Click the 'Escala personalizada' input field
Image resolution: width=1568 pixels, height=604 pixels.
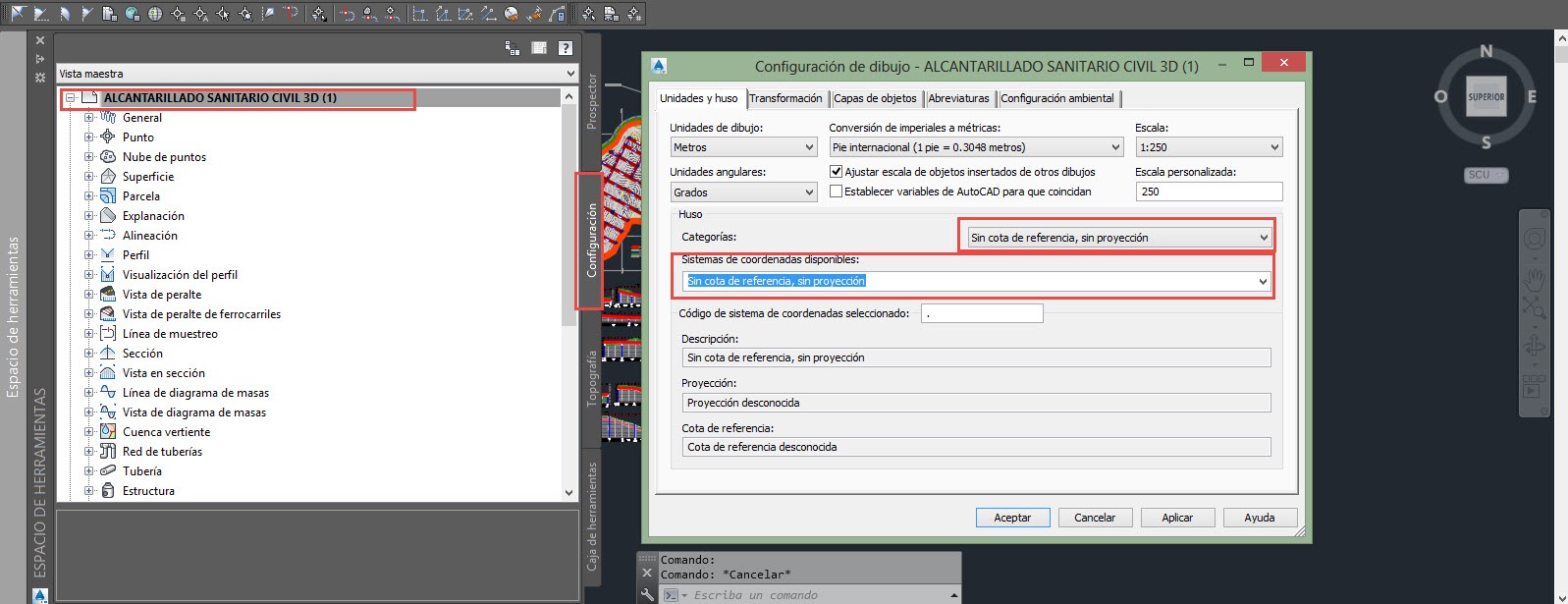(x=1209, y=192)
